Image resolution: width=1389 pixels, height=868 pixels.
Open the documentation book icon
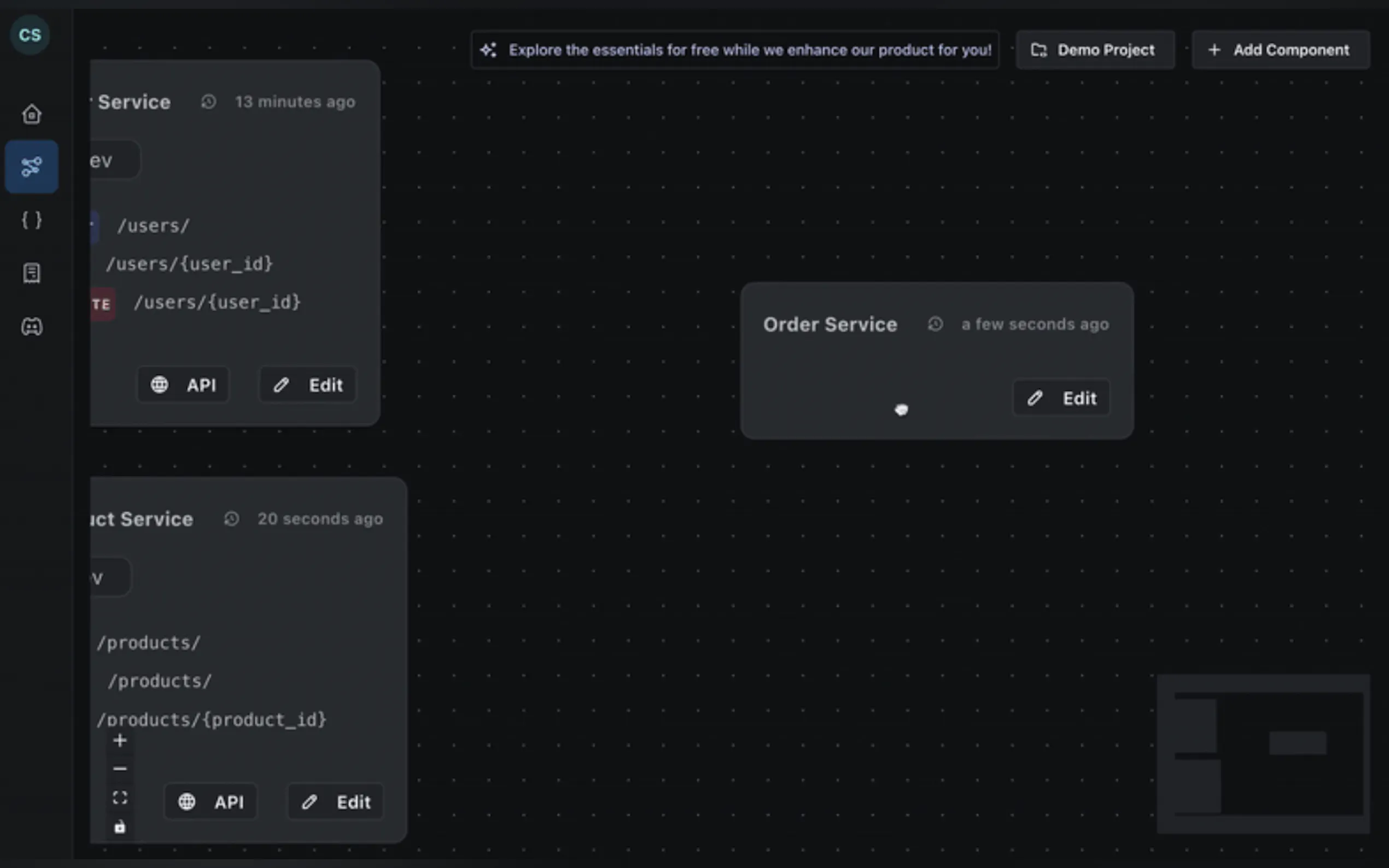click(32, 273)
